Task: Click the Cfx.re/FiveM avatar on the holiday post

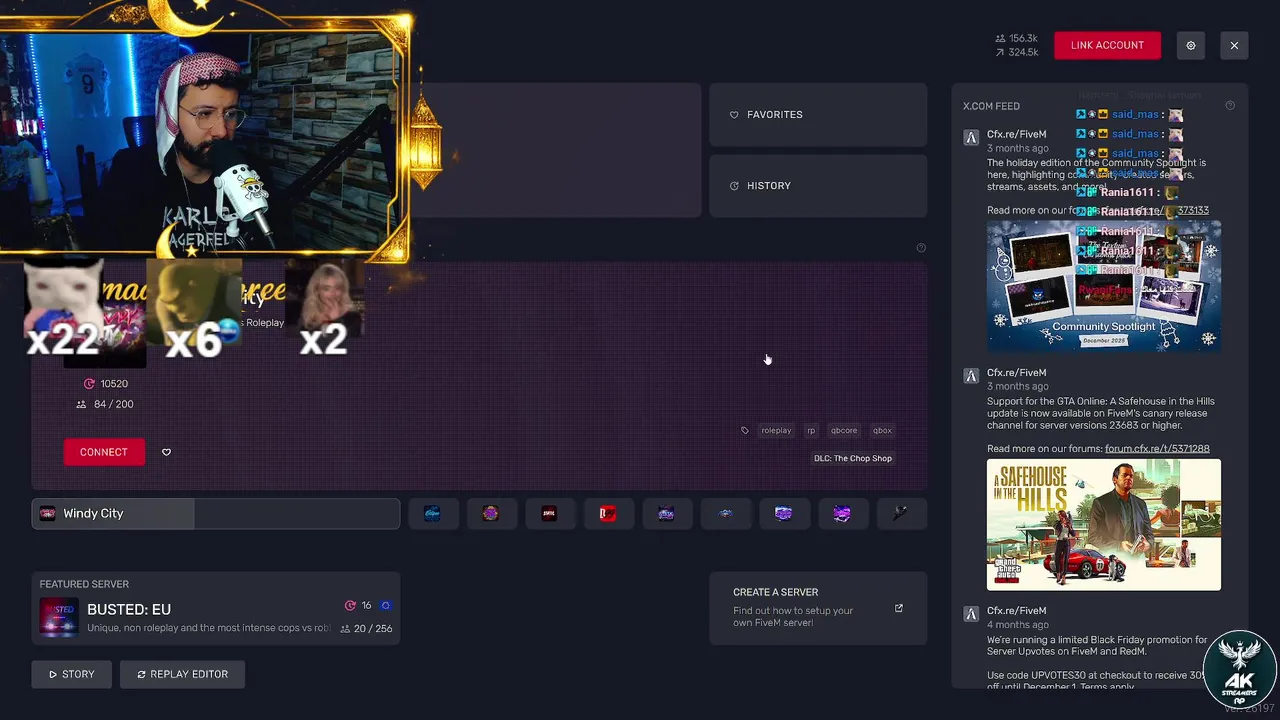Action: pos(970,138)
